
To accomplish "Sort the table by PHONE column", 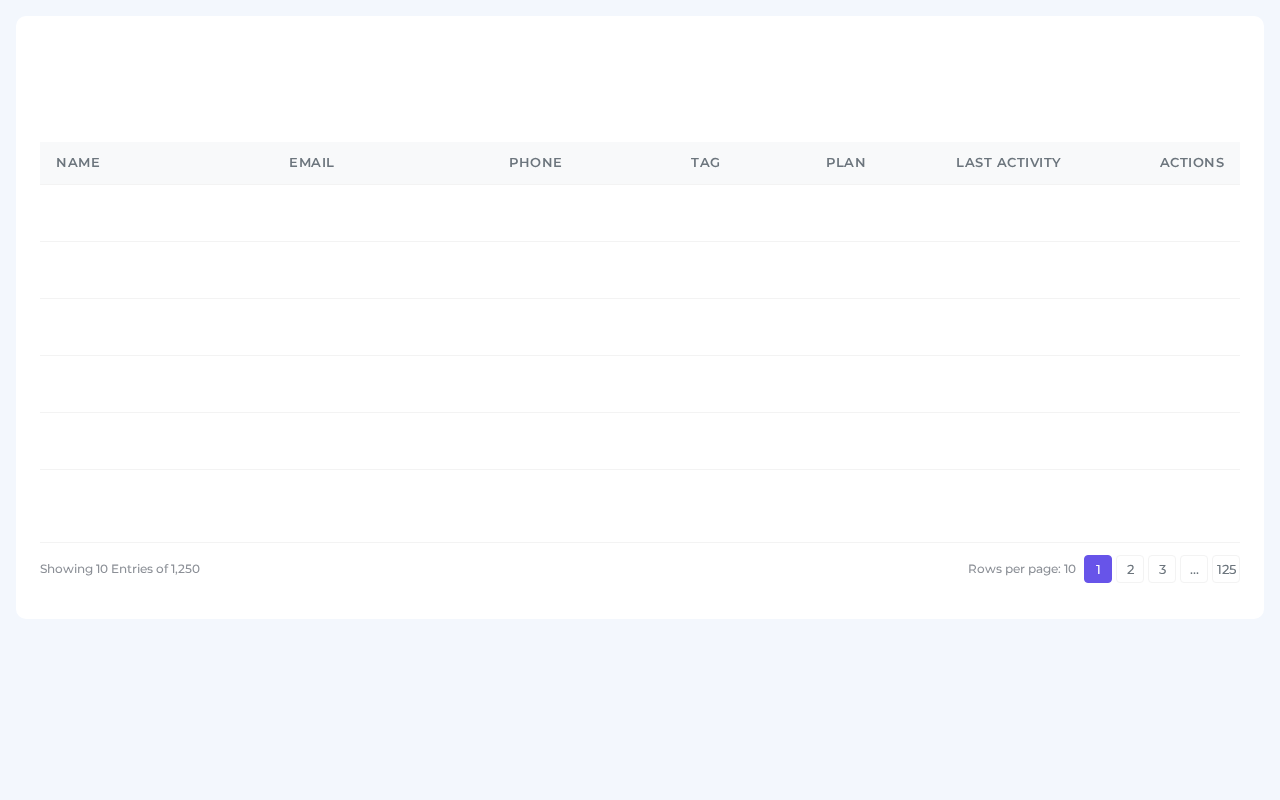I will pos(535,162).
